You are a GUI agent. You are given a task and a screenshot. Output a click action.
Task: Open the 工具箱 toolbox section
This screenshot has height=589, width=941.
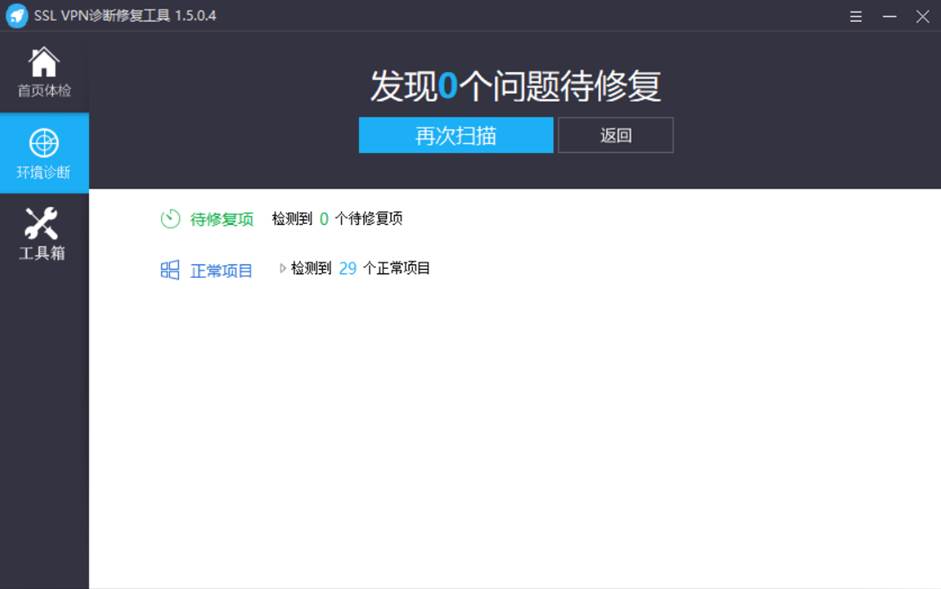pos(44,234)
